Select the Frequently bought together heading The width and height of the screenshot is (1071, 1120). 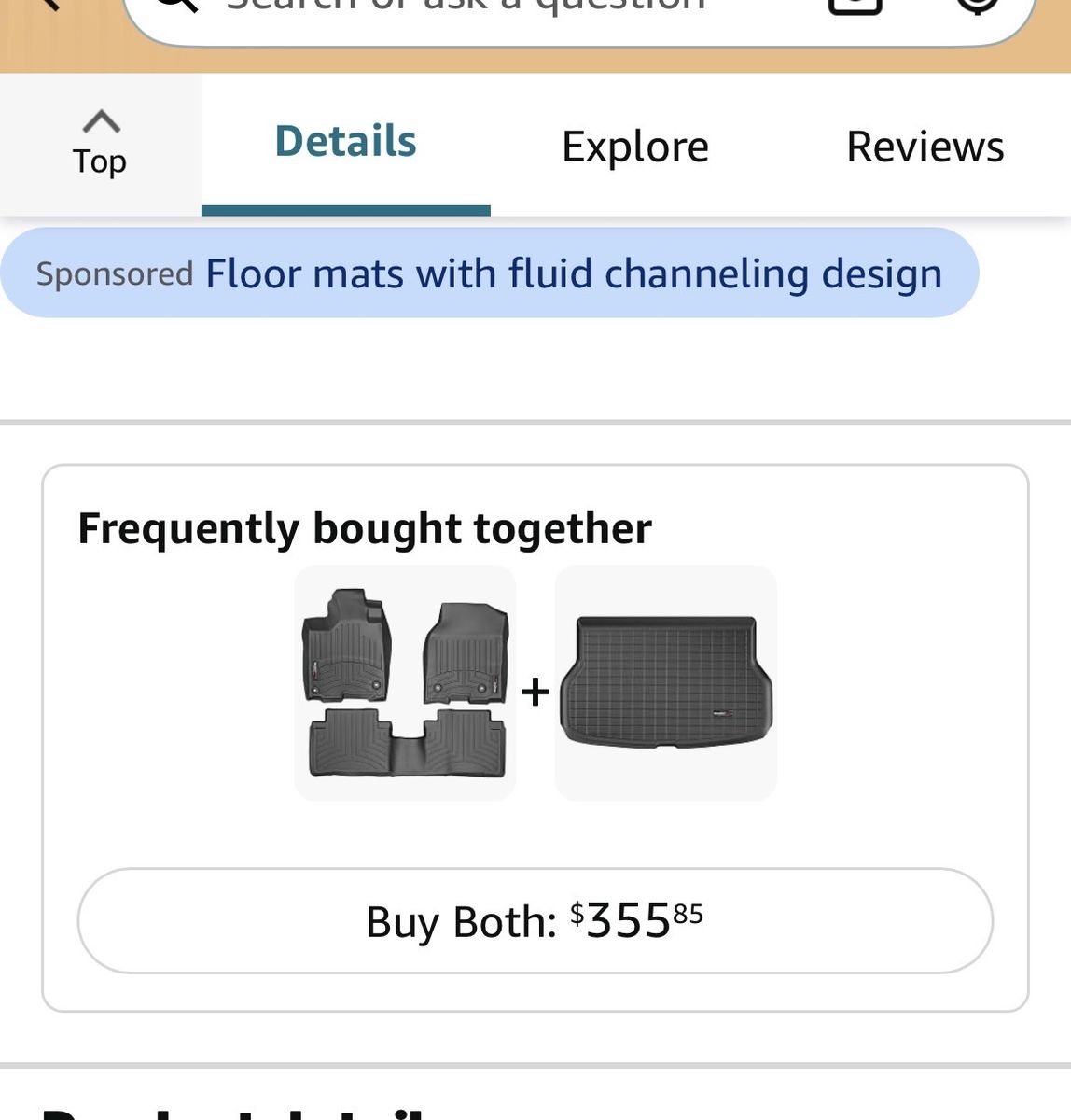(x=365, y=528)
